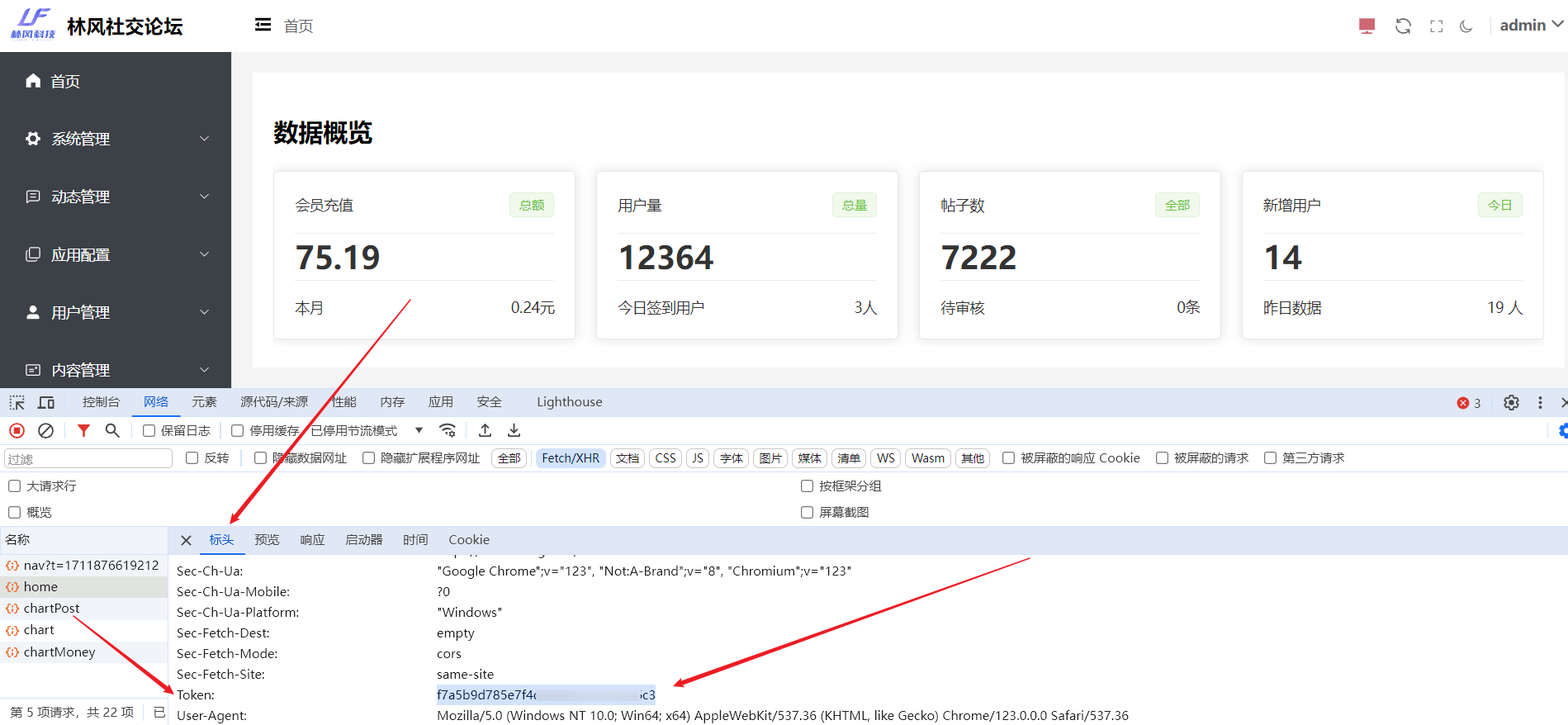Expand the 系统管理 sidebar menu
The width and height of the screenshot is (1568, 725).
click(116, 139)
